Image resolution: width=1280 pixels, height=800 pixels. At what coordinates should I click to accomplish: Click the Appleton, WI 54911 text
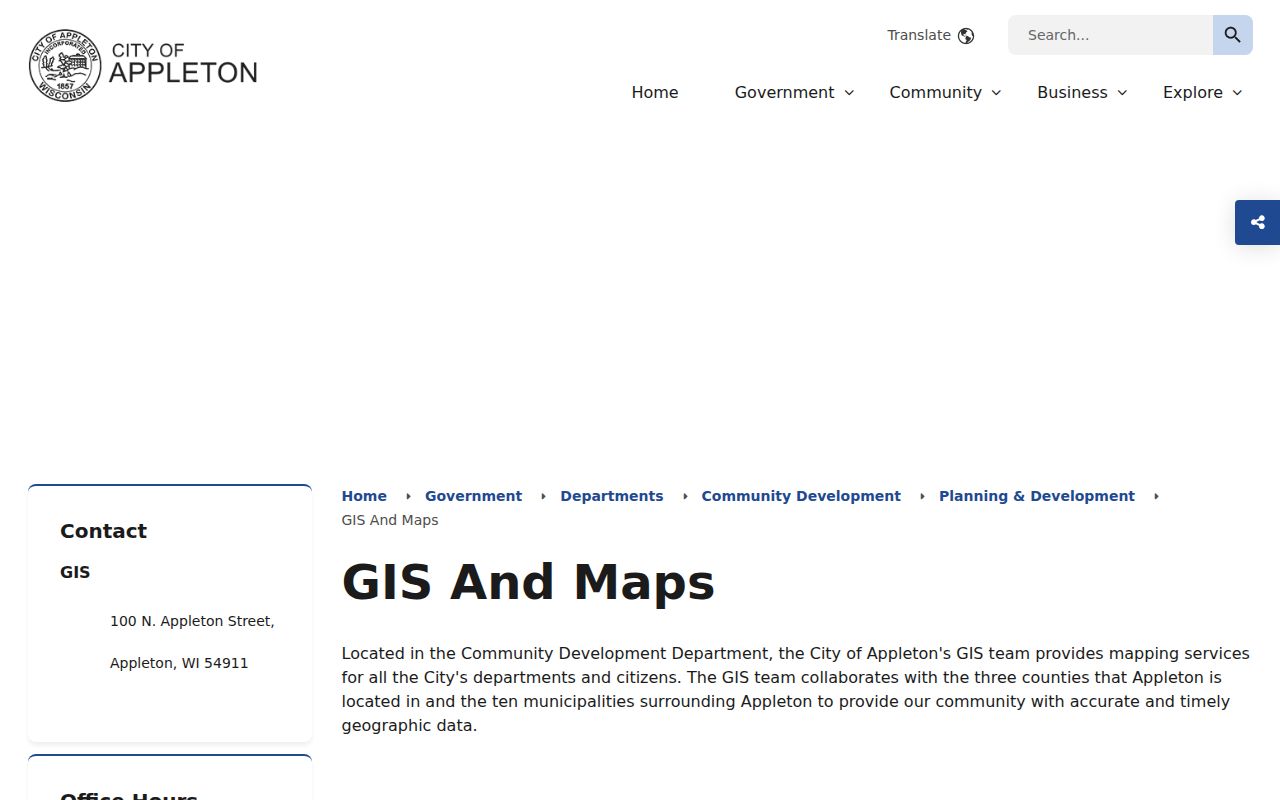179,663
